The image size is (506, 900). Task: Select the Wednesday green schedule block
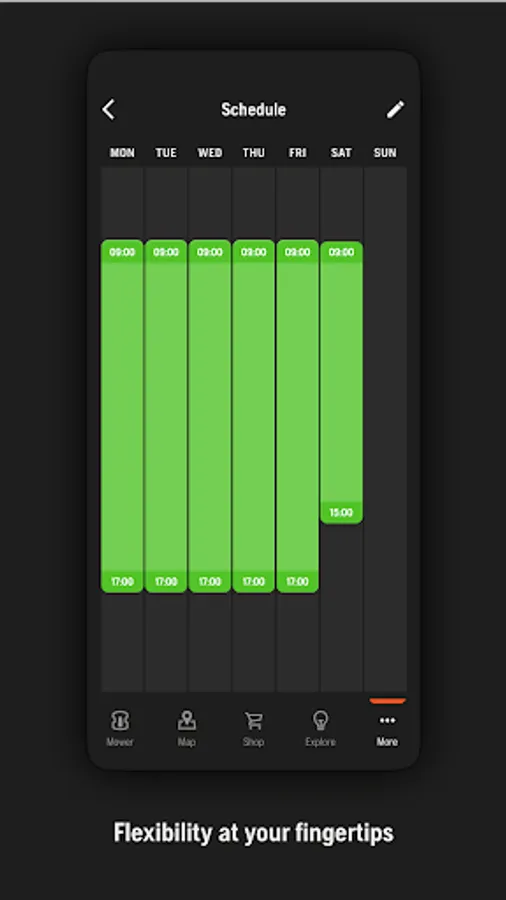click(210, 416)
